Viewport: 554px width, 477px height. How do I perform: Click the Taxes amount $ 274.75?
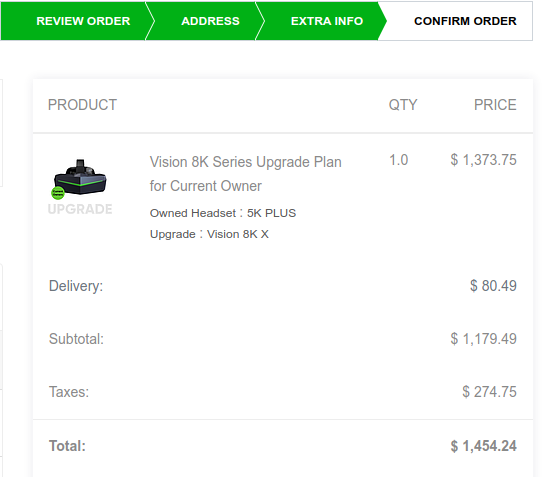coord(489,392)
